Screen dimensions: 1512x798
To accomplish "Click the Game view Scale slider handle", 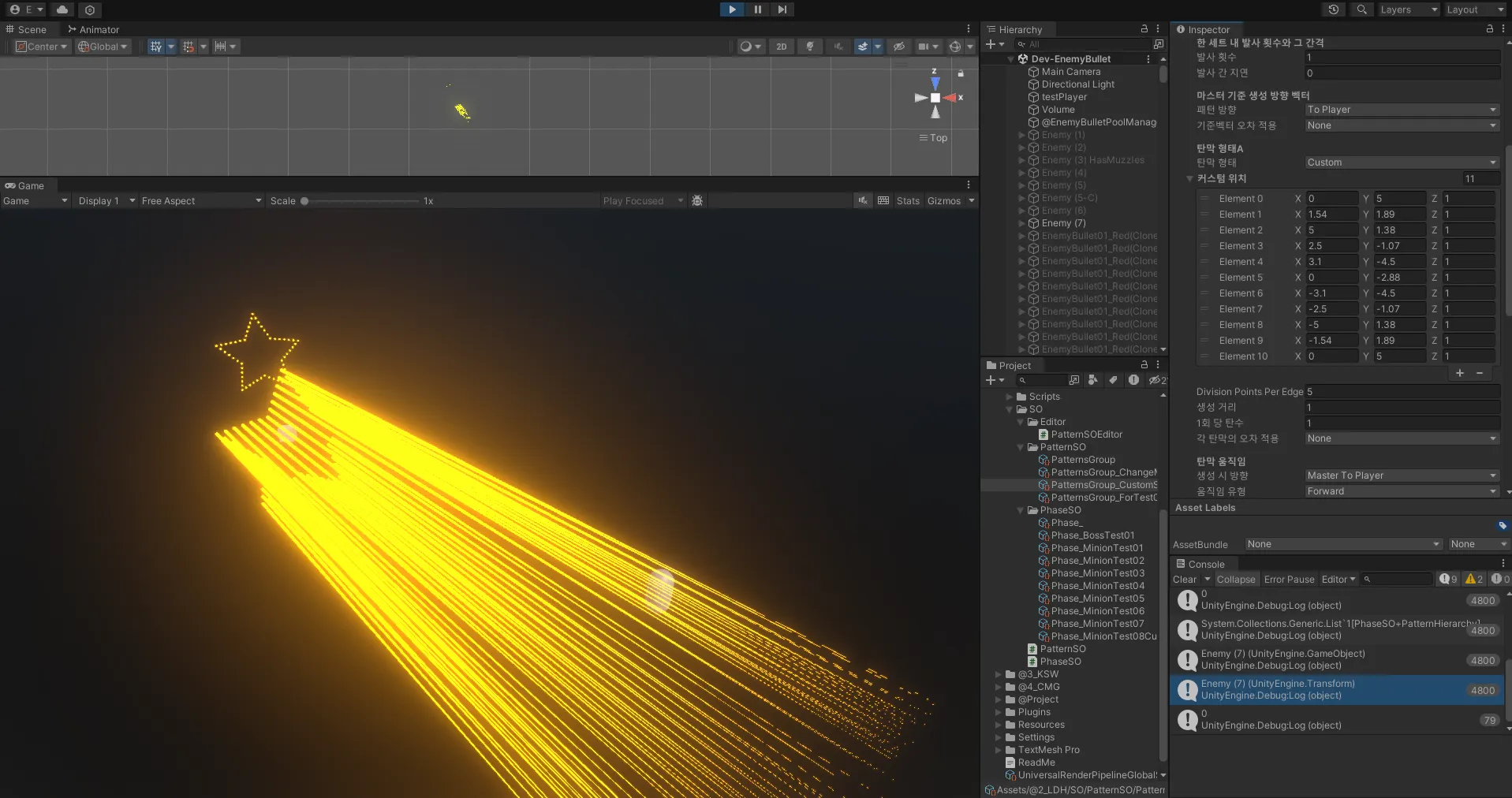I will pyautogui.click(x=304, y=201).
